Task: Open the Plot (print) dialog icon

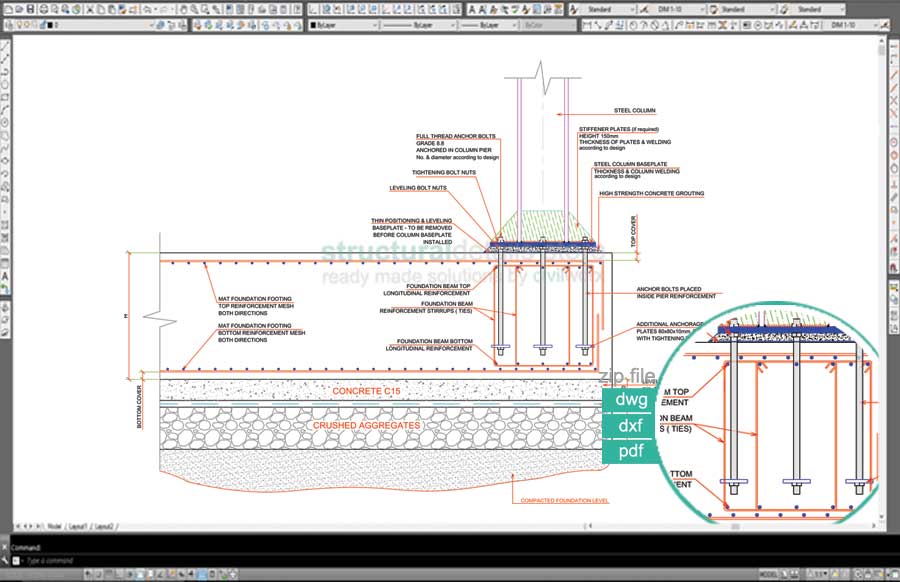Action: point(44,9)
